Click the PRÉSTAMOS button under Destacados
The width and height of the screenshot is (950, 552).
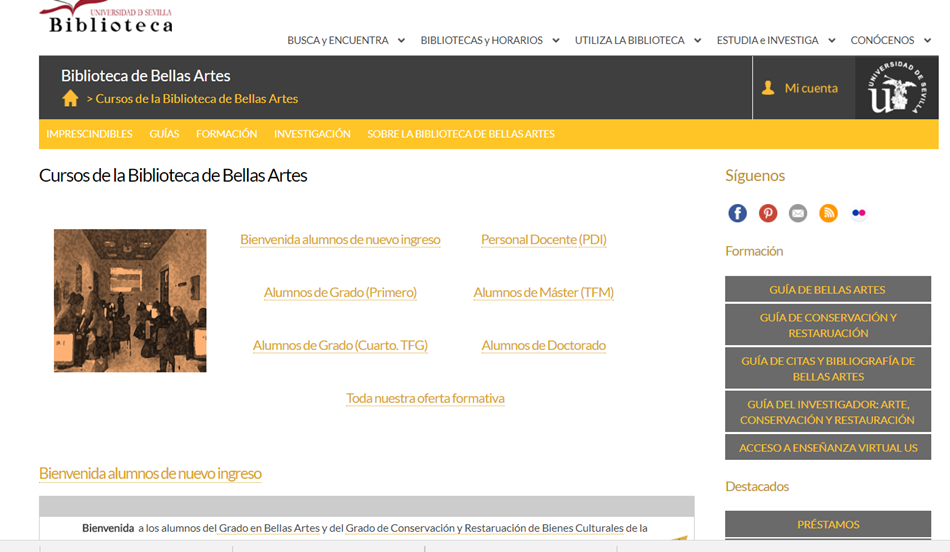click(828, 524)
